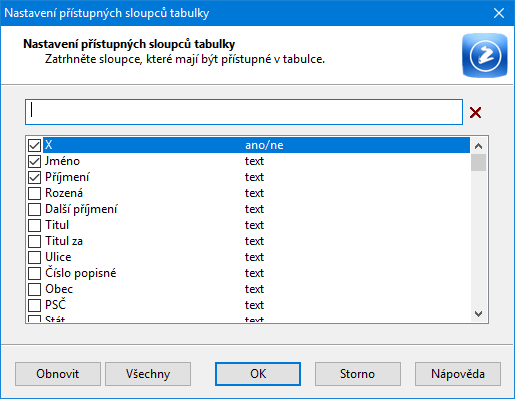Select the Číslo popisné row label

tap(81, 273)
